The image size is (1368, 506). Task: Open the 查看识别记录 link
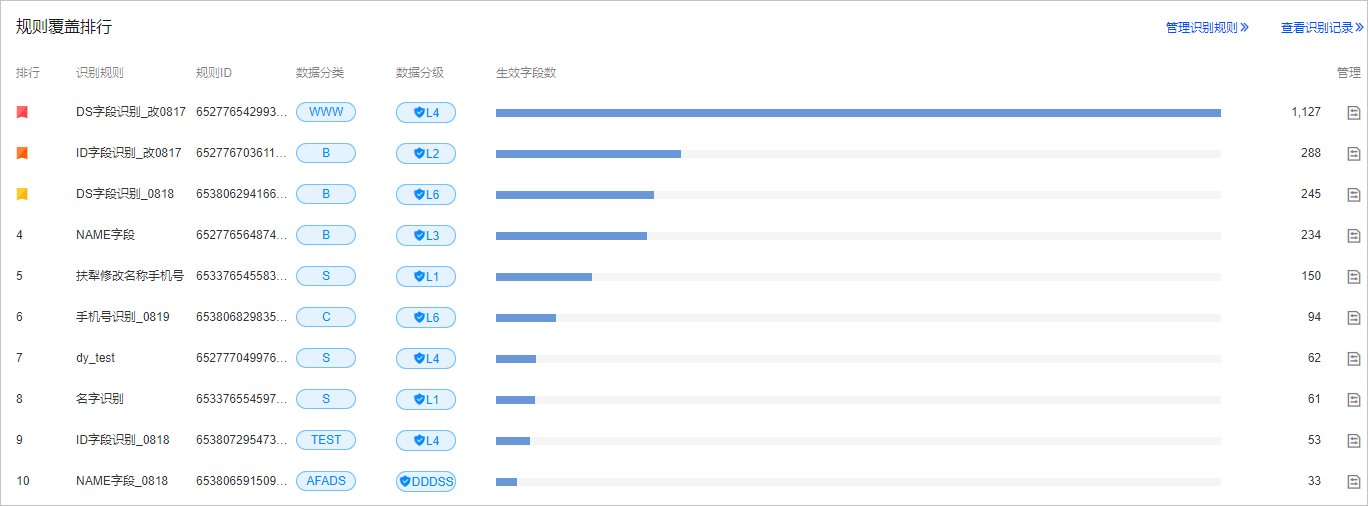tap(1322, 28)
